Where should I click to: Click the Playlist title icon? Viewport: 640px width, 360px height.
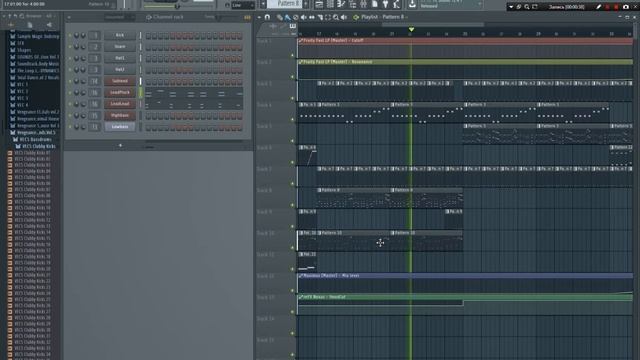(x=356, y=17)
